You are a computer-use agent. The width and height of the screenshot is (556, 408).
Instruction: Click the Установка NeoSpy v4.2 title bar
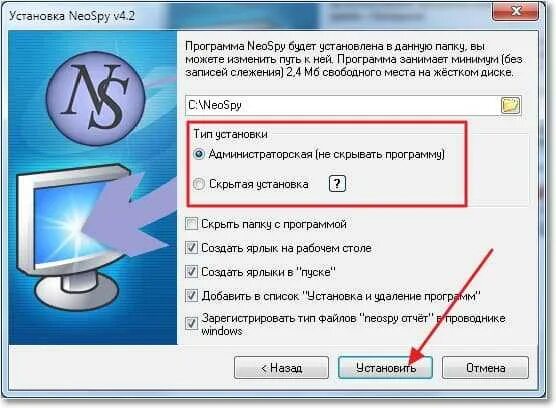coord(248,16)
